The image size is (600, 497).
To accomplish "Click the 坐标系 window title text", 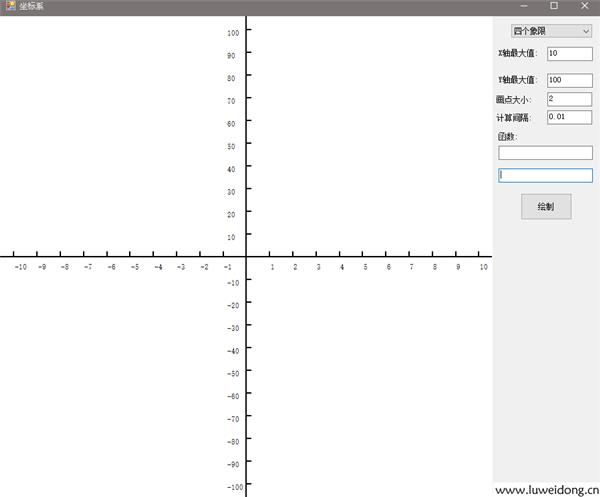I will 31,6.
